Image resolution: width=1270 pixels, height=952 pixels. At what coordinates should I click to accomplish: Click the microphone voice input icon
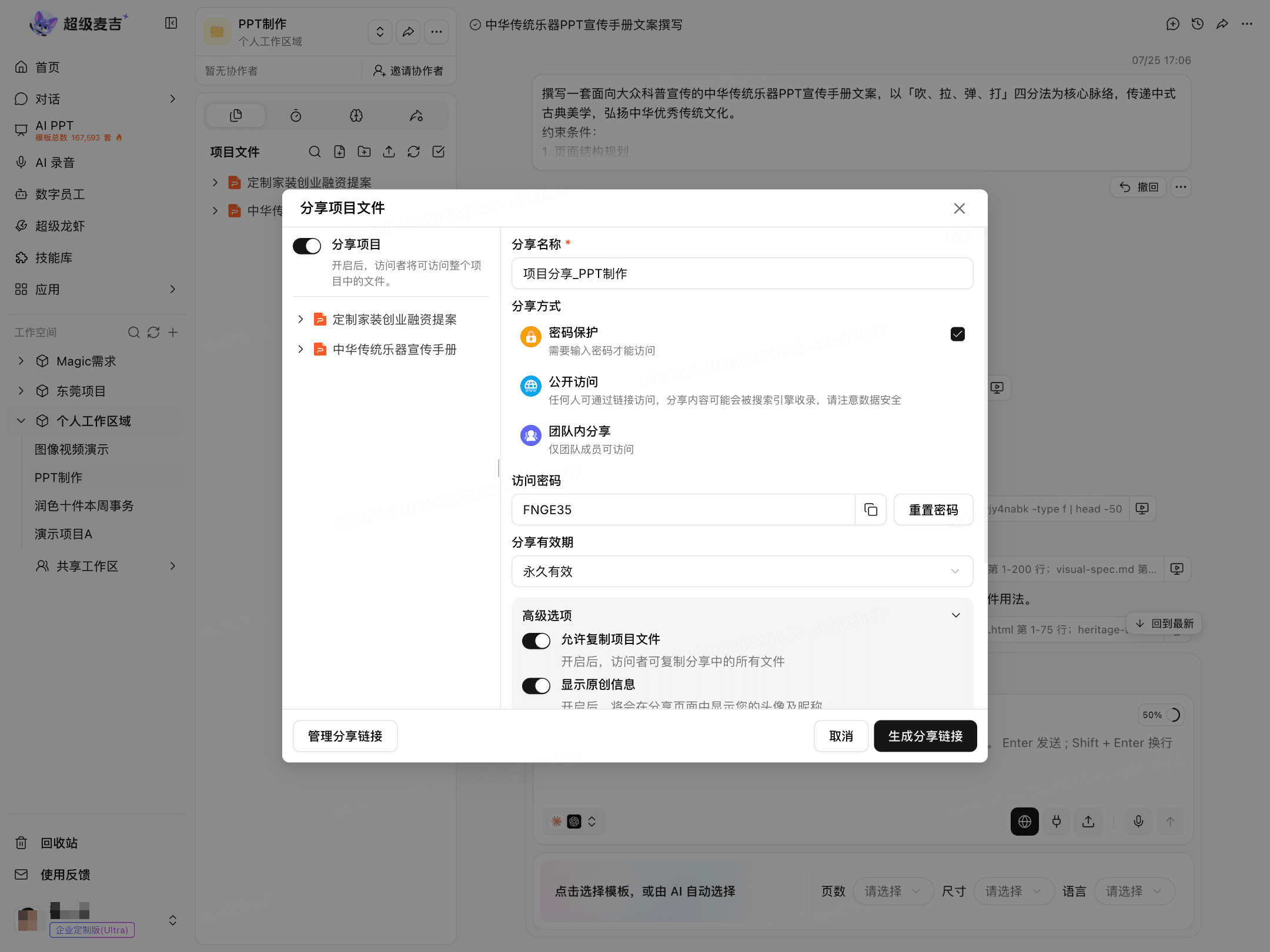tap(1138, 822)
